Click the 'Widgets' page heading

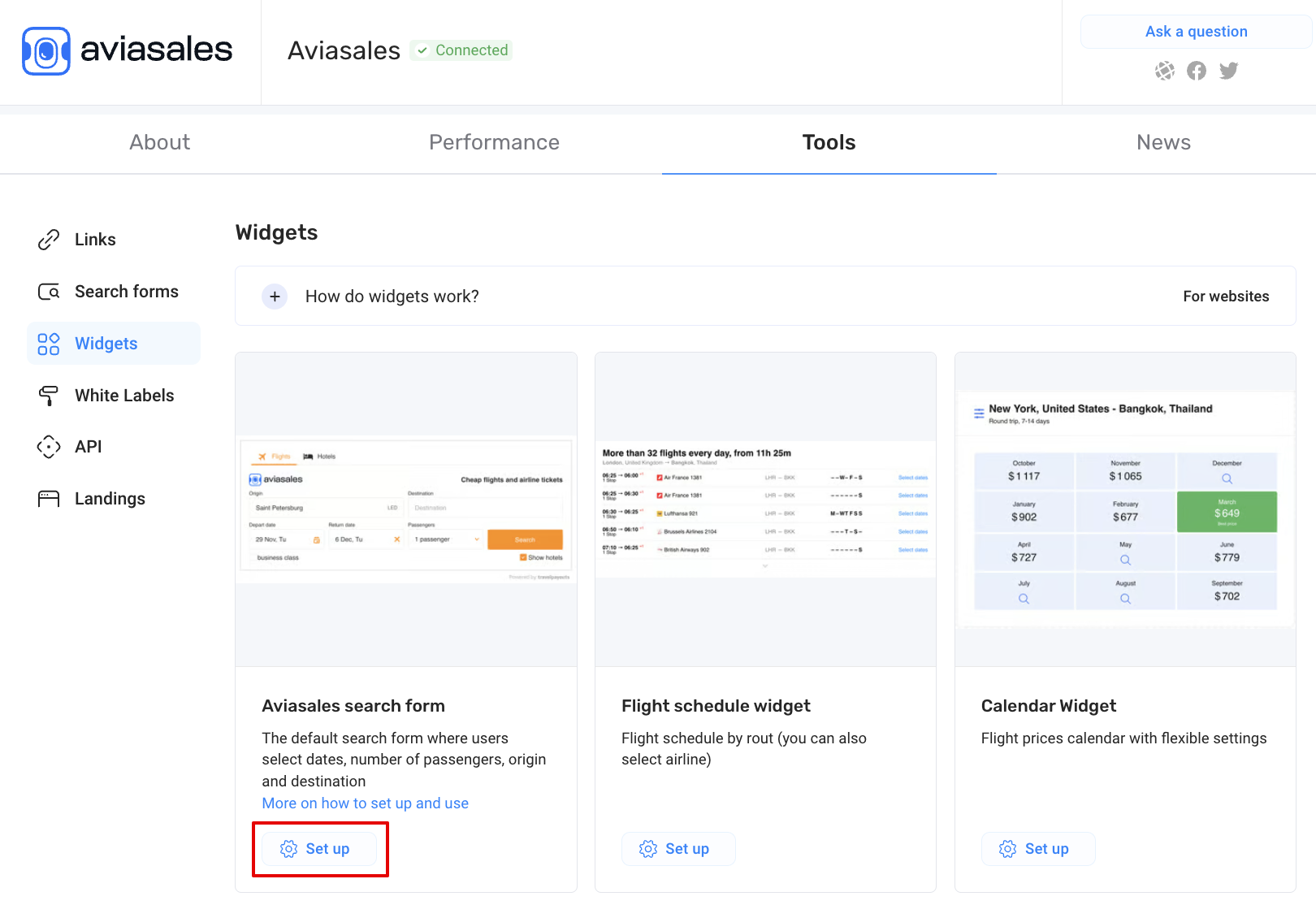pyautogui.click(x=276, y=232)
